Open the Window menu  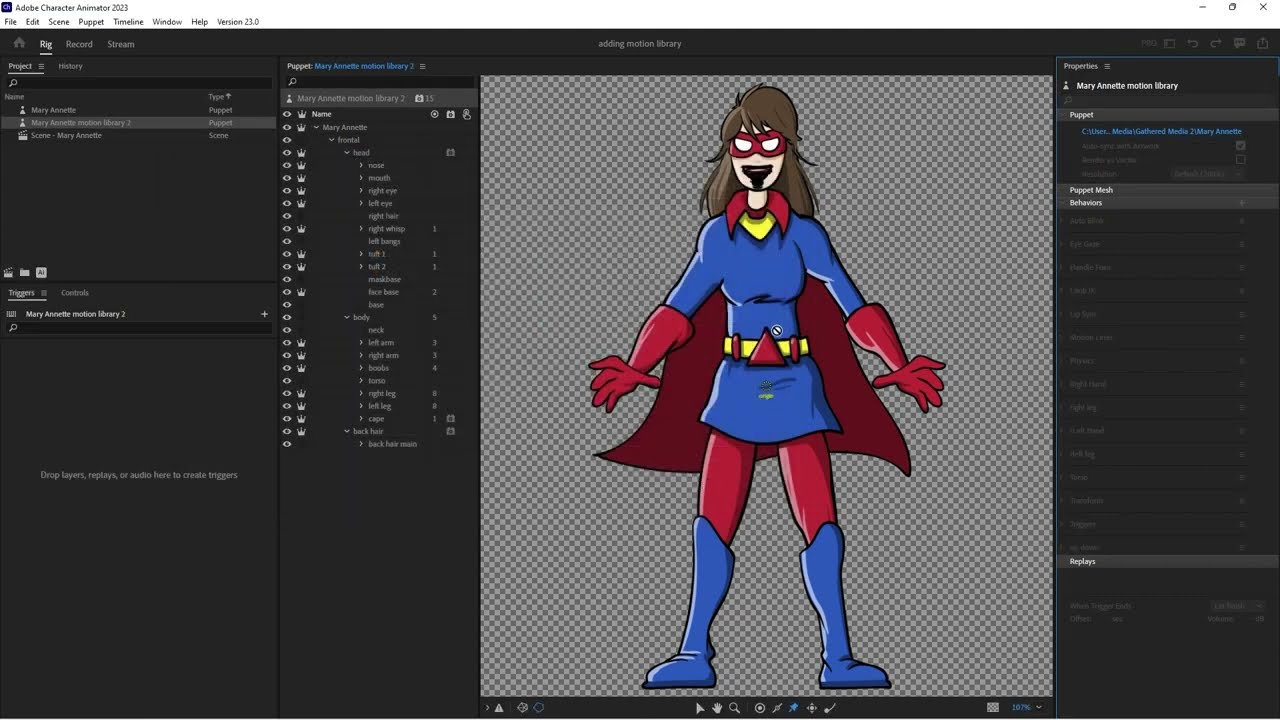coord(167,21)
